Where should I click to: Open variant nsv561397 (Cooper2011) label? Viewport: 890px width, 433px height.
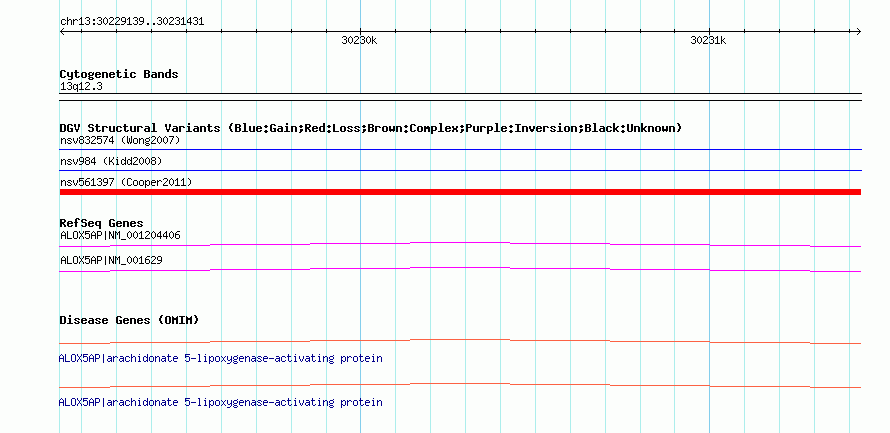[126, 182]
